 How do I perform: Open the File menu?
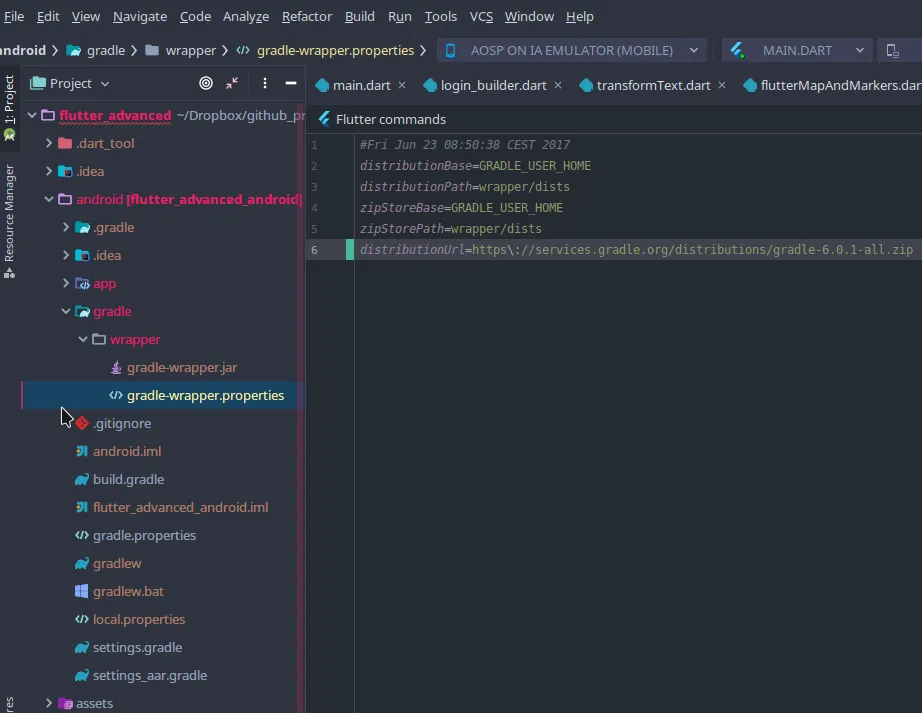(x=14, y=16)
